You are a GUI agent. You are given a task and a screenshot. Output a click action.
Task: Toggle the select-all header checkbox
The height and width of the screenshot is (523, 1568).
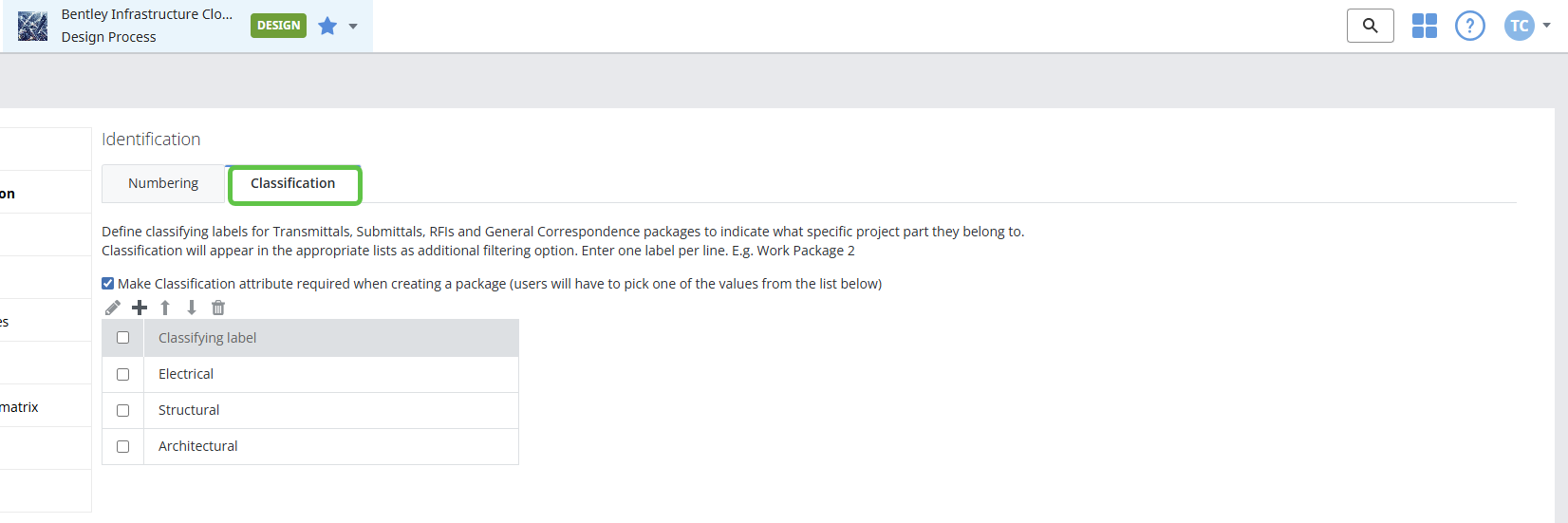[x=122, y=338]
